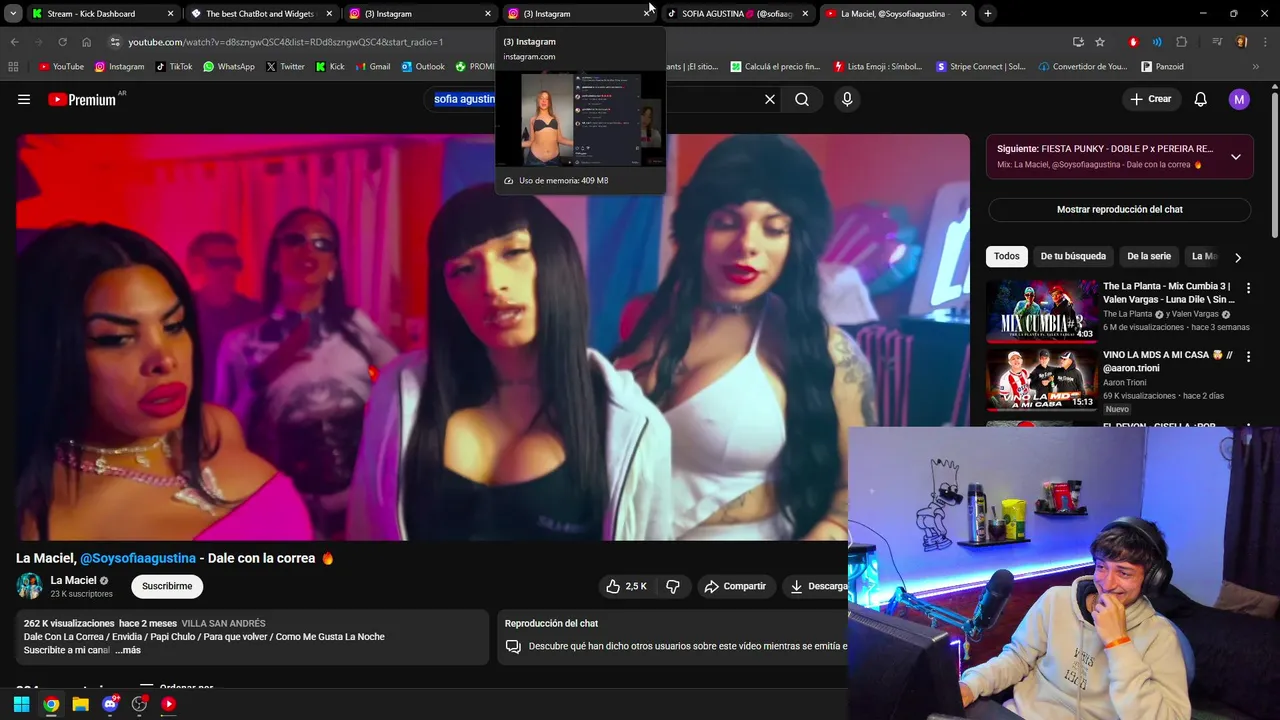Open the notifications bell
1280x720 pixels.
pyautogui.click(x=1201, y=99)
